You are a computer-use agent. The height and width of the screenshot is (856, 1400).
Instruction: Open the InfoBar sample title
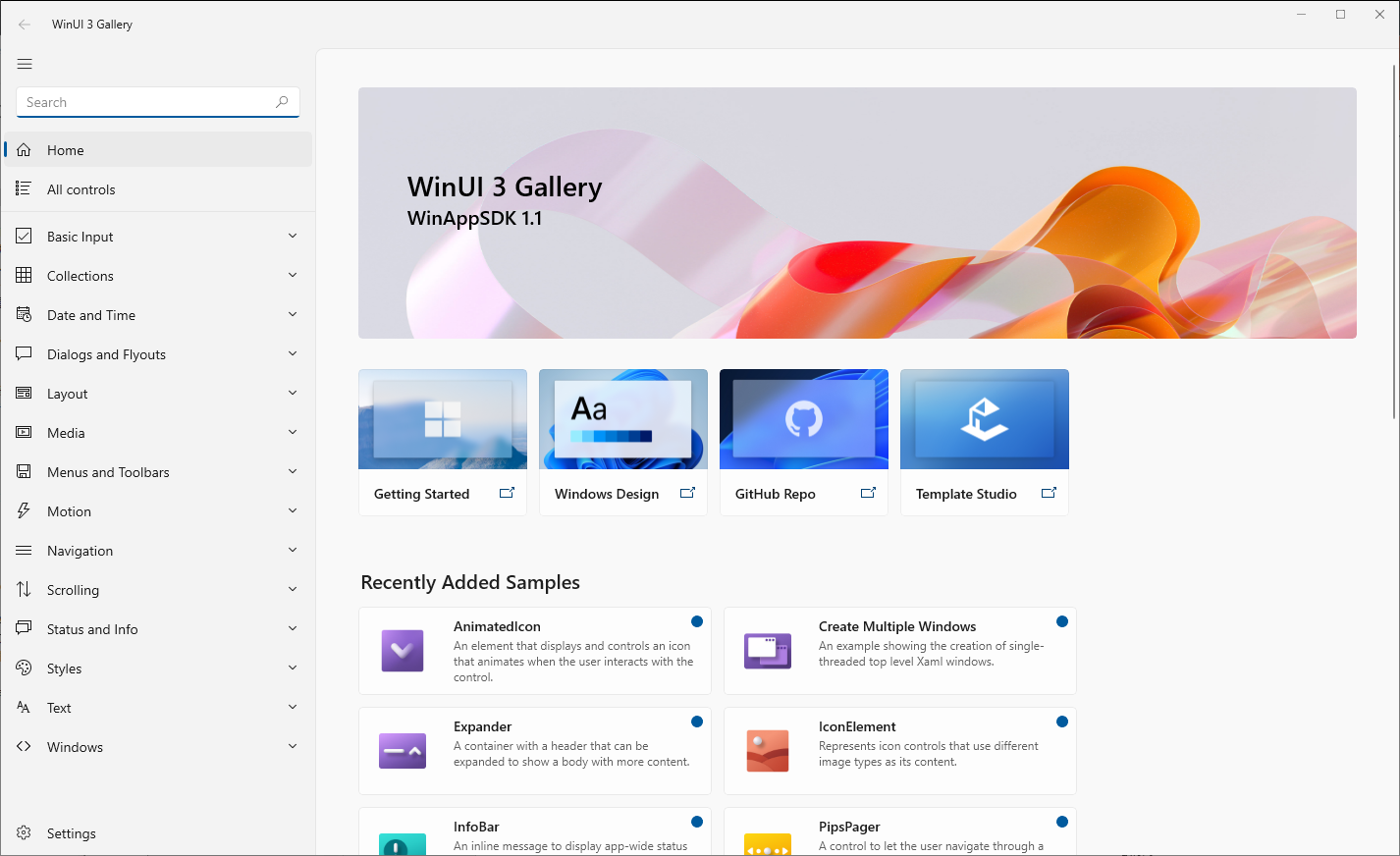point(476,827)
